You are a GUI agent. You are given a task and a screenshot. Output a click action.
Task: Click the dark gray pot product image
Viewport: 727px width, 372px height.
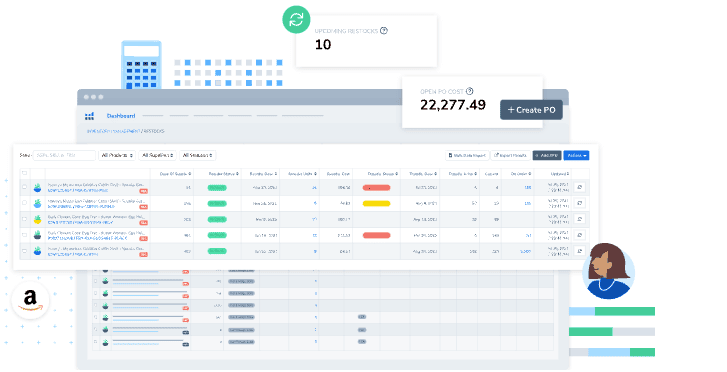point(38,235)
